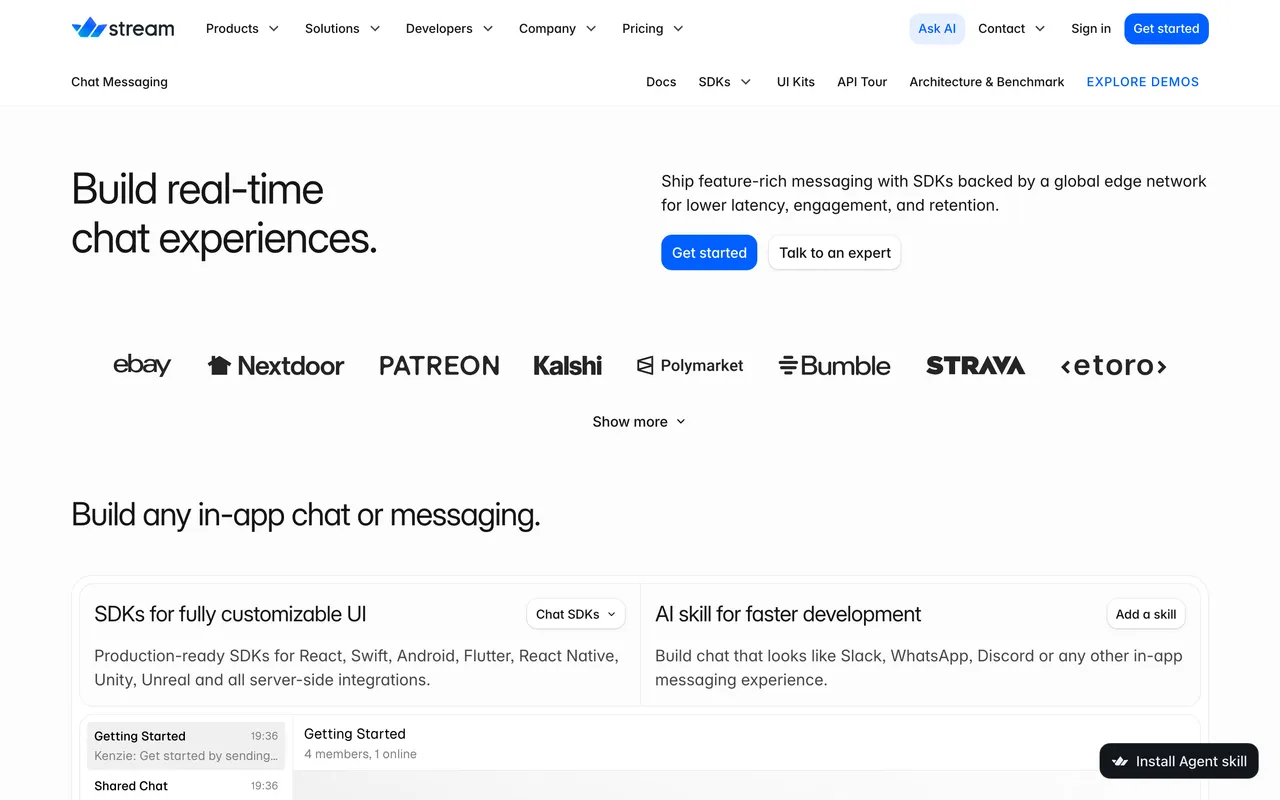
Task: Select the eToro logo
Action: [1113, 366]
